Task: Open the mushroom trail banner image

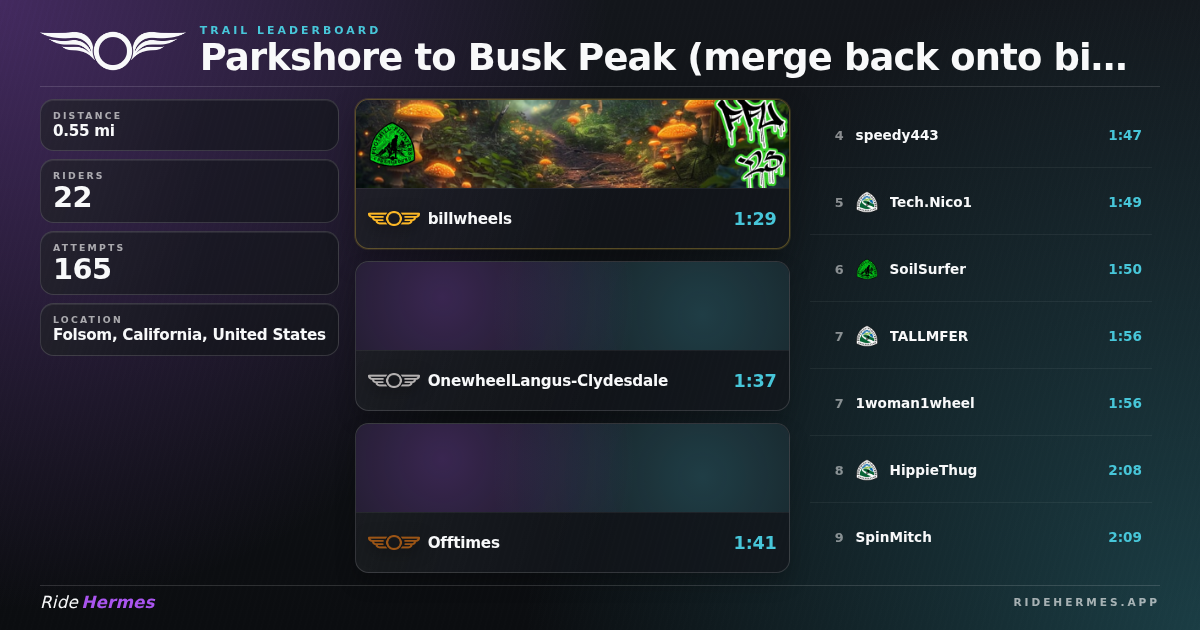Action: point(572,144)
